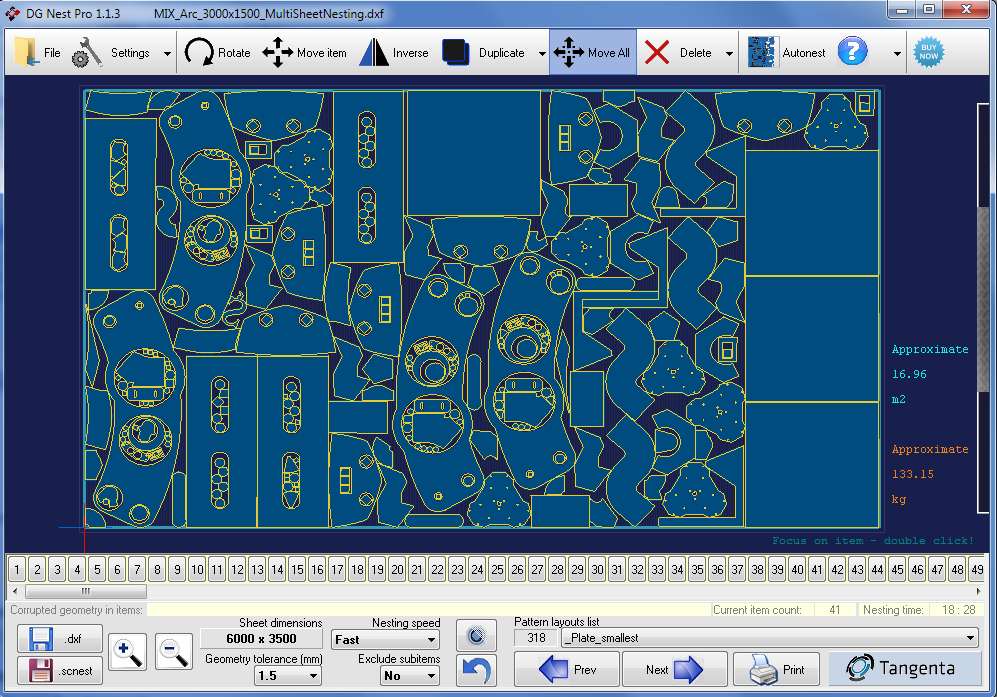This screenshot has height=697, width=997.
Task: Zoom out with the magnifier minus icon
Action: coord(174,652)
